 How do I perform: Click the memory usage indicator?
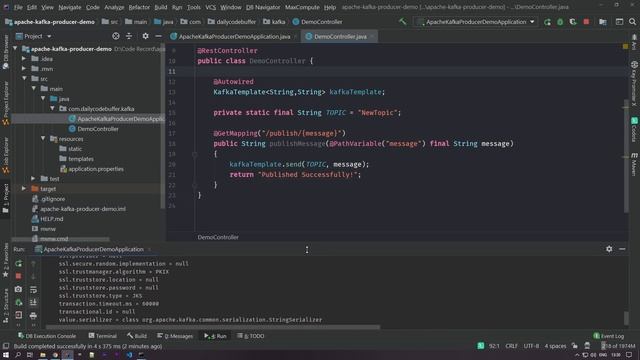tap(618, 346)
